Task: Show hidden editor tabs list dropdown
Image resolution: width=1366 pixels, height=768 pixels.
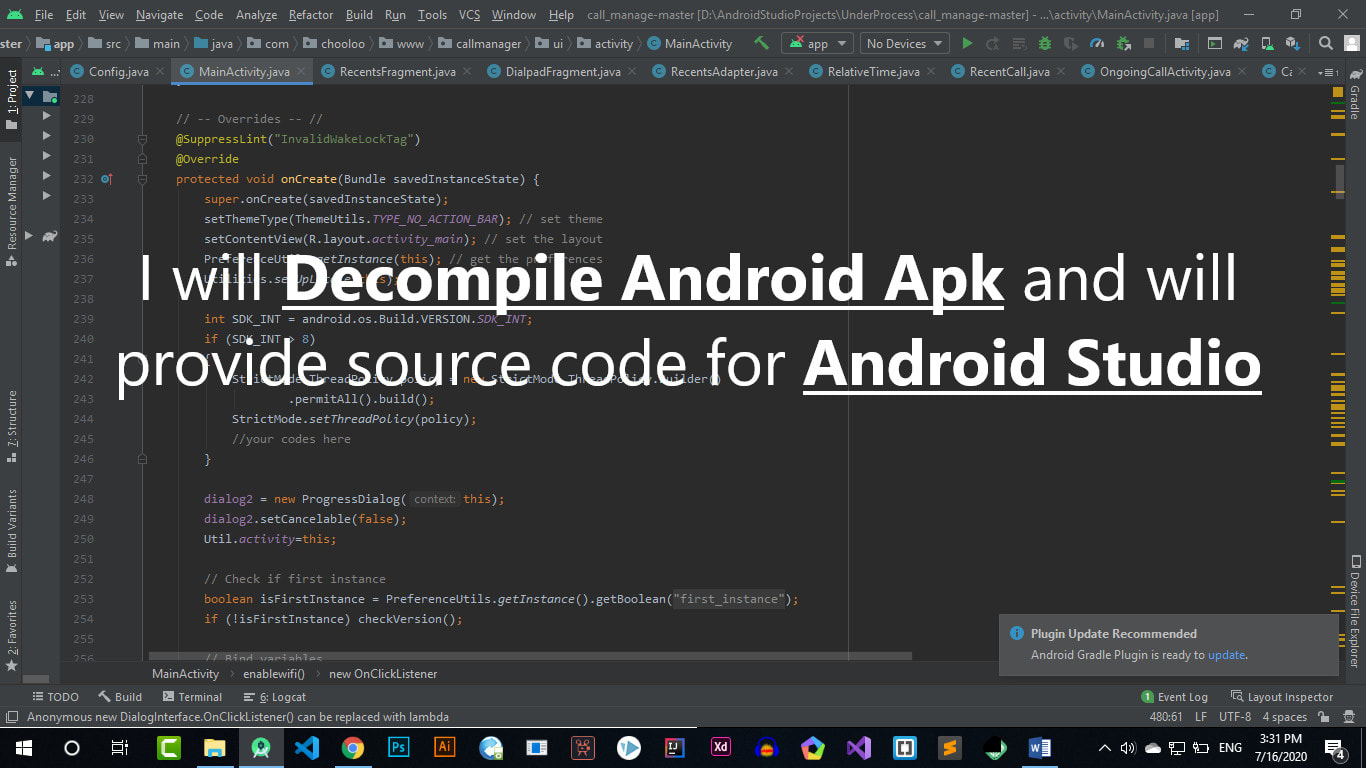Action: pos(1329,72)
